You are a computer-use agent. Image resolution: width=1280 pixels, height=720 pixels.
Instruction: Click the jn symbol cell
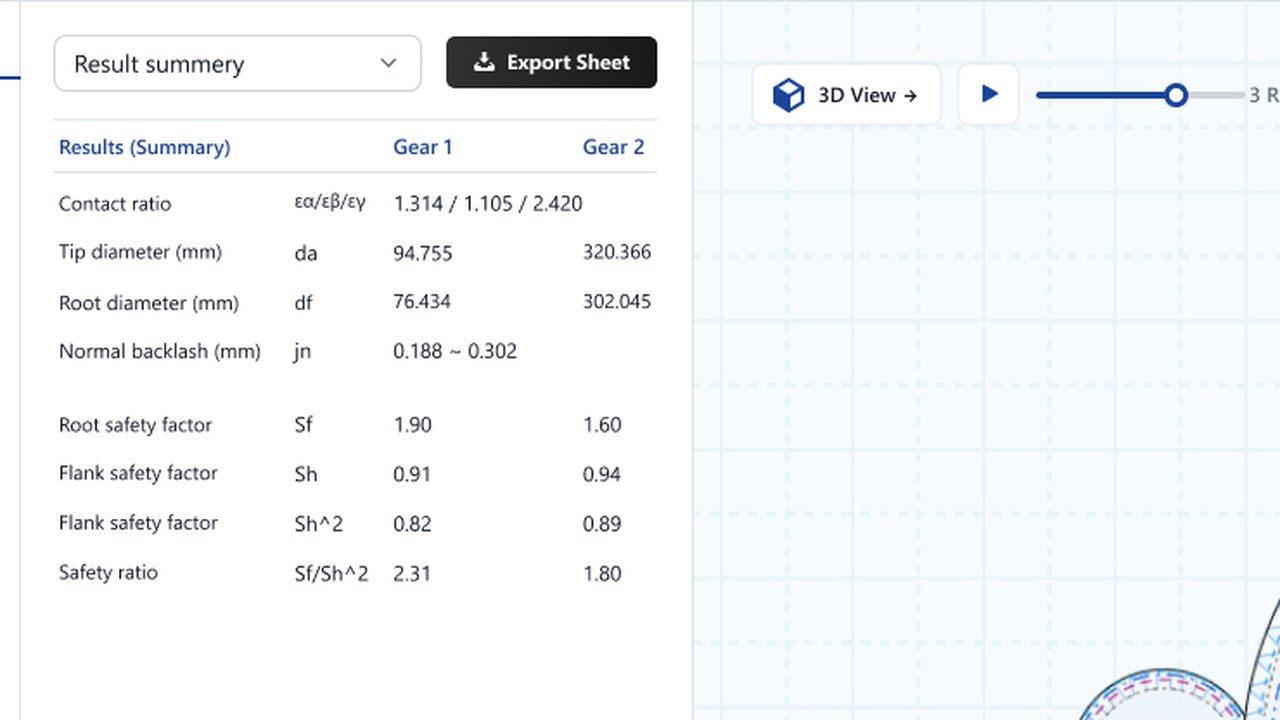tap(303, 352)
